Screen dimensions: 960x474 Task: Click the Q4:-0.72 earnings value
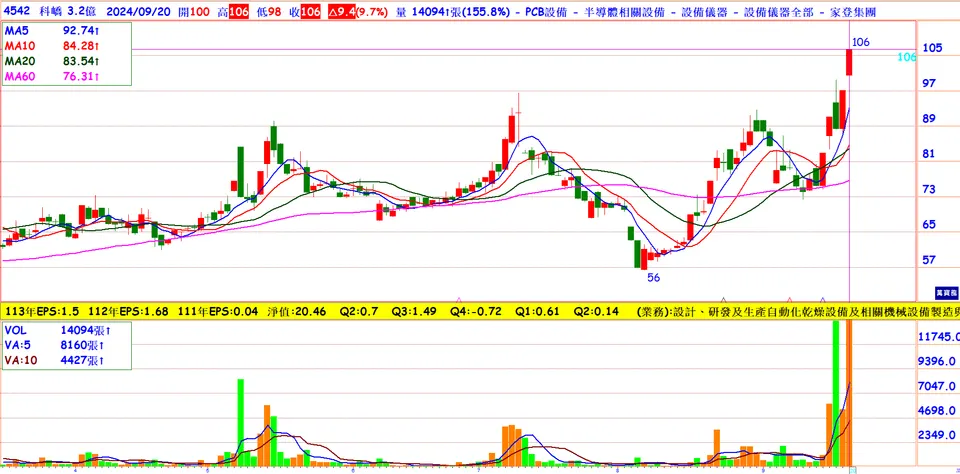(x=476, y=311)
